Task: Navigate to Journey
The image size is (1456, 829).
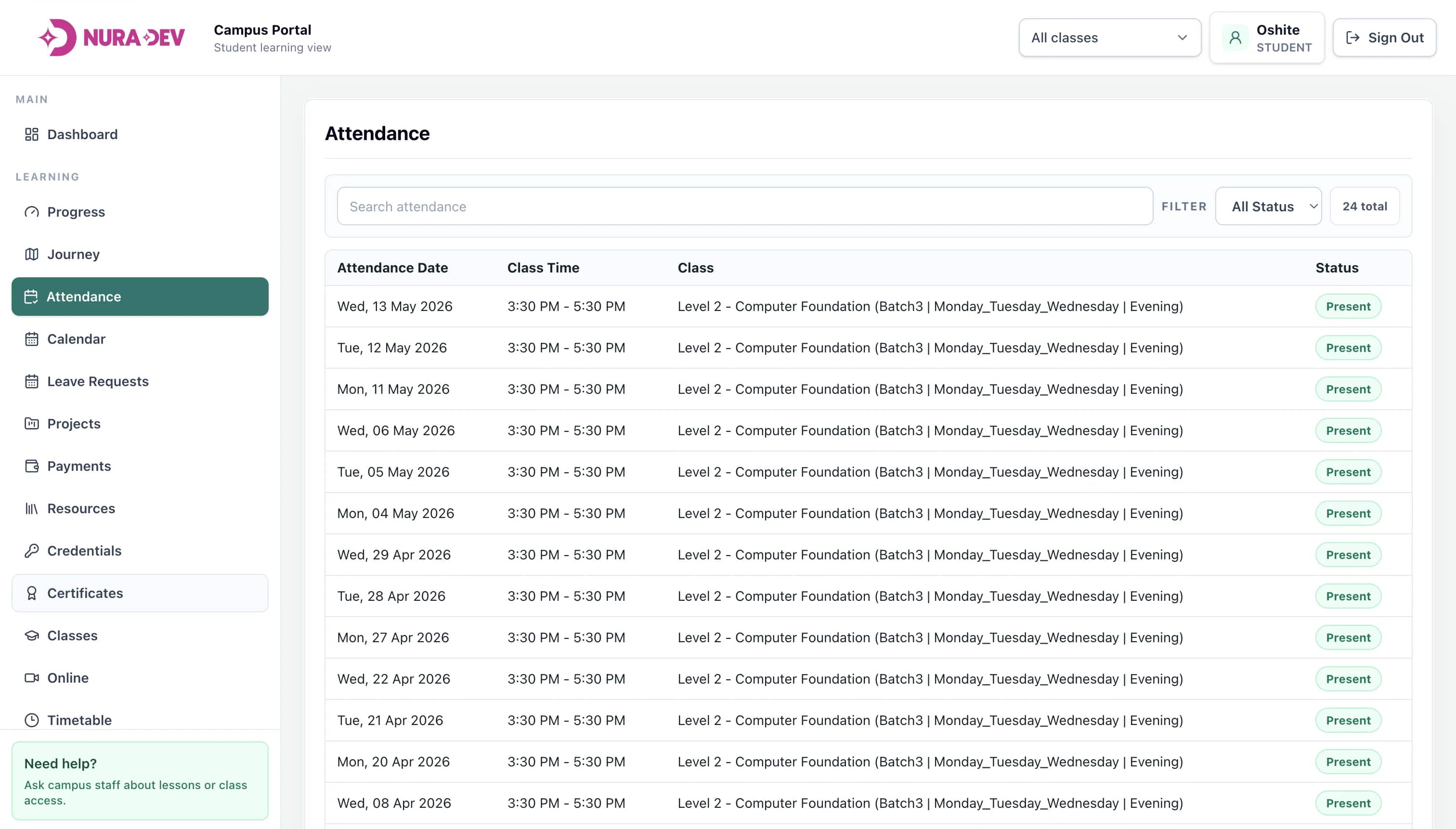Action: [x=140, y=254]
